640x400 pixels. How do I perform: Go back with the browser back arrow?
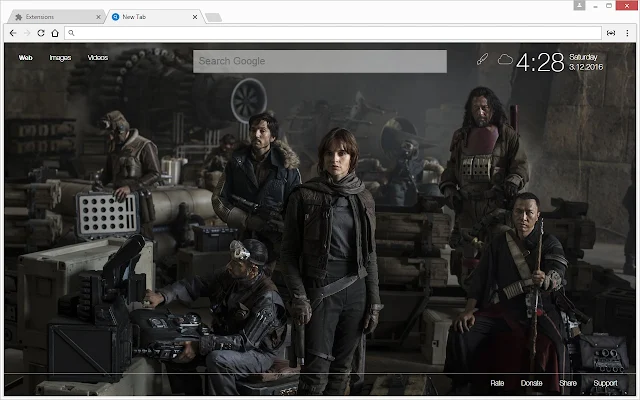pyautogui.click(x=13, y=33)
